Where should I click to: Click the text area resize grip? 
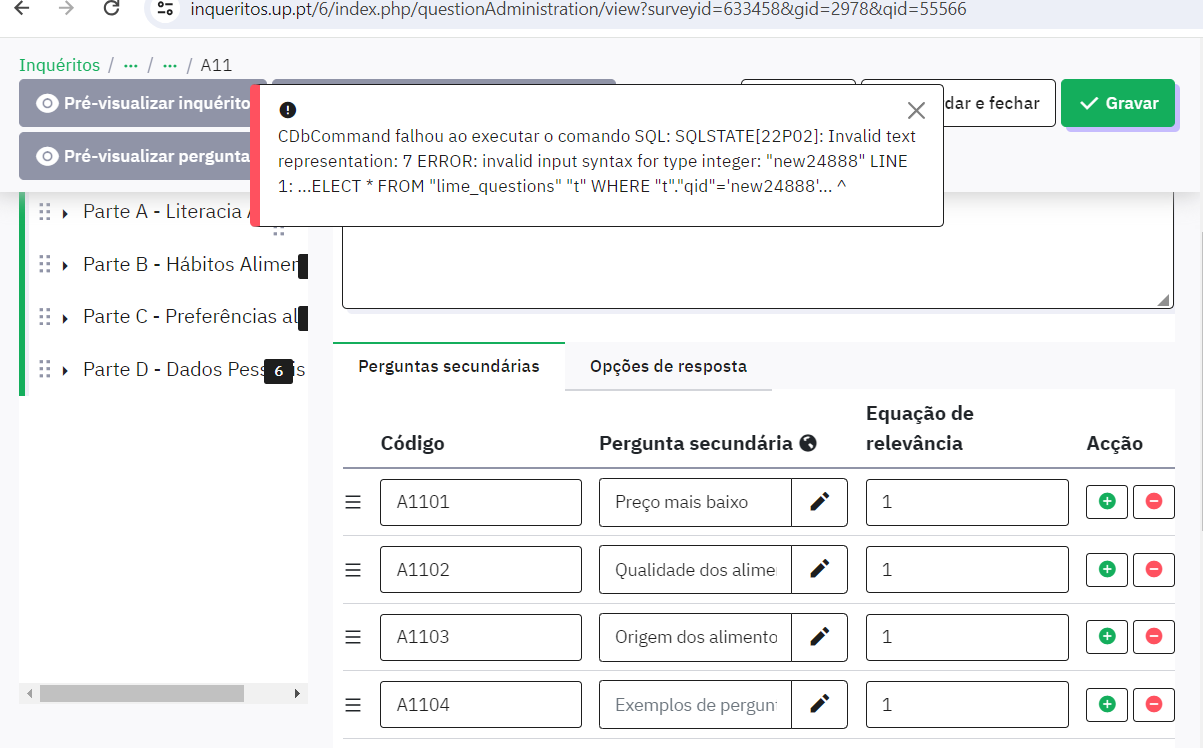[x=1163, y=299]
